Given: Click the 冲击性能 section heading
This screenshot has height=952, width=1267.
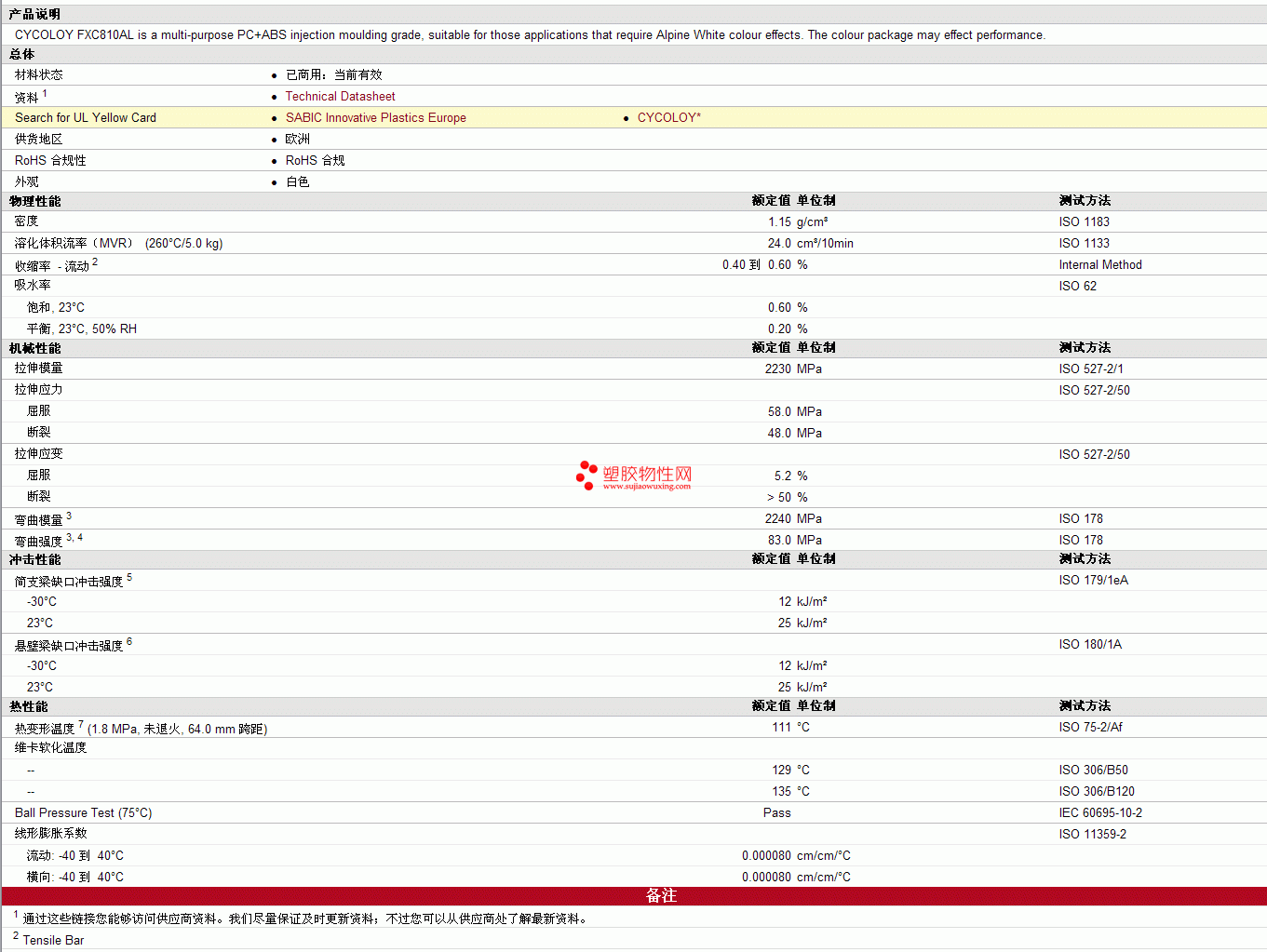Looking at the screenshot, I should pyautogui.click(x=35, y=559).
